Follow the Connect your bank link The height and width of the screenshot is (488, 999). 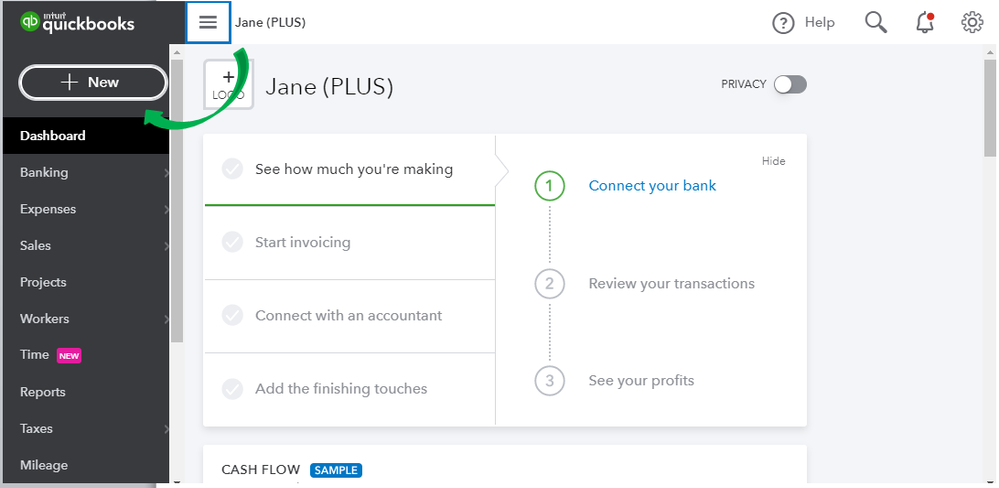(x=652, y=186)
